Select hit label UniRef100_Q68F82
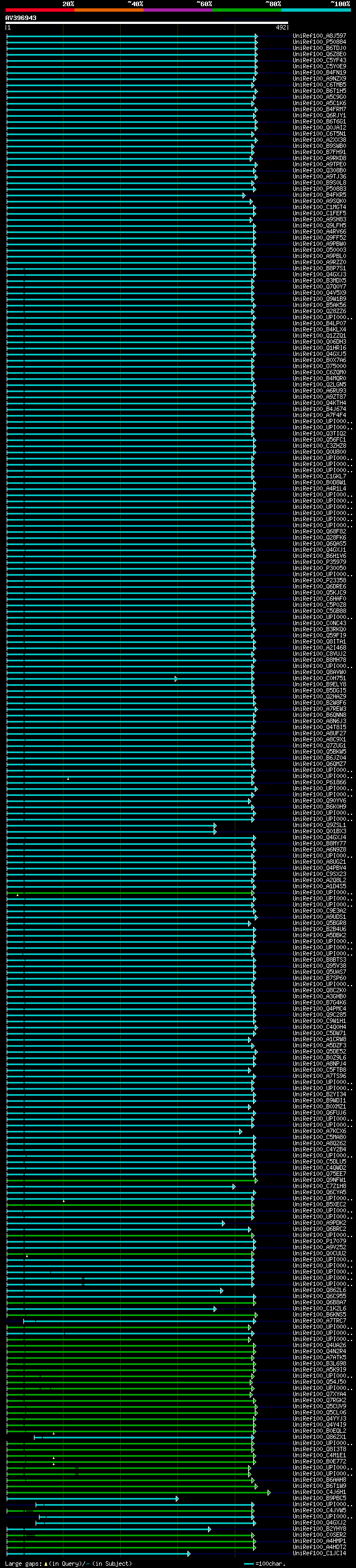Viewport: 356px width, 1568px height. 319,531
